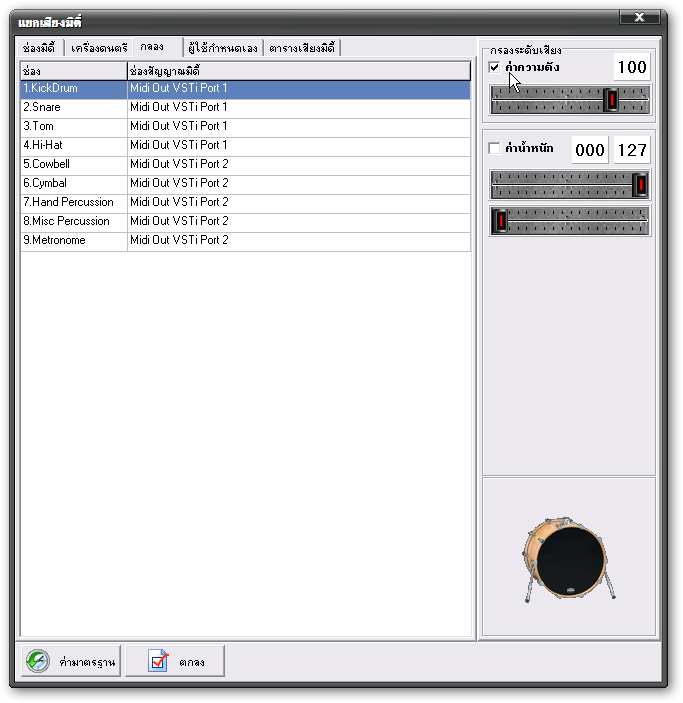Click Midi Out VSTi Port 2 for Cowbell

pos(179,164)
